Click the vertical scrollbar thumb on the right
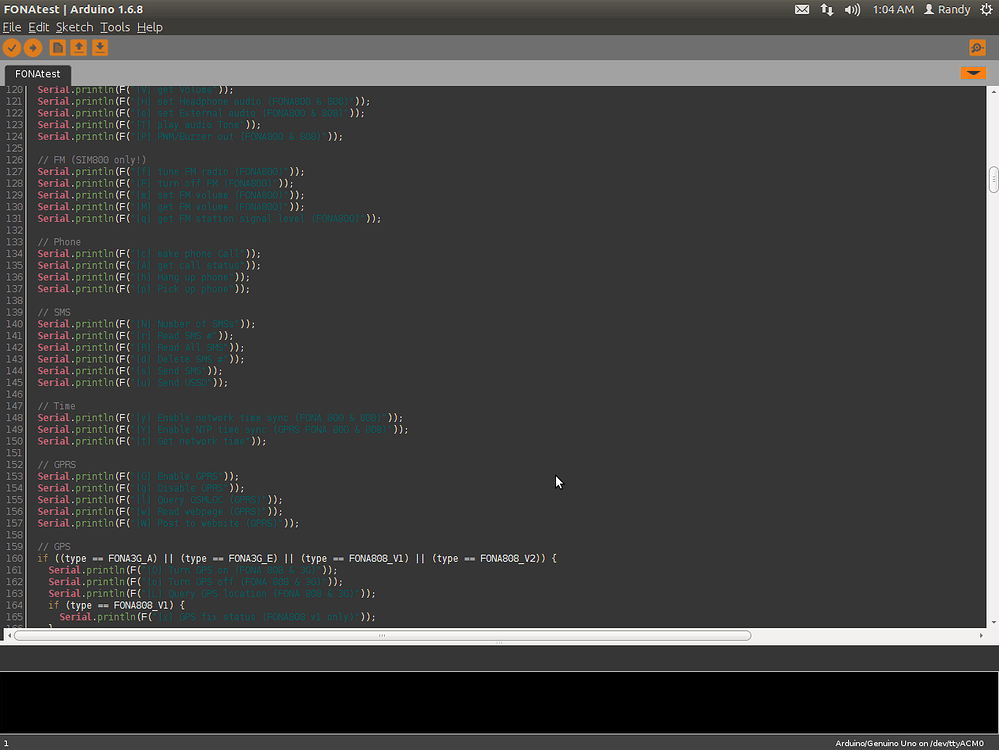 [991, 180]
